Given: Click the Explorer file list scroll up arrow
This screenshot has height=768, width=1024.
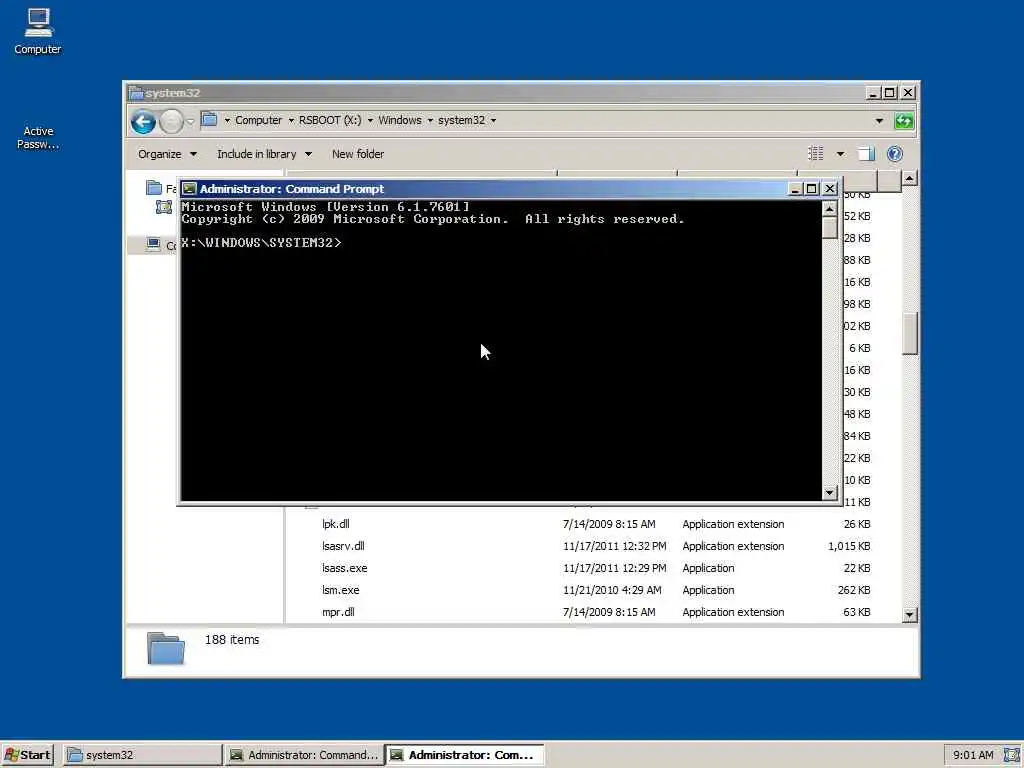Looking at the screenshot, I should tap(909, 178).
